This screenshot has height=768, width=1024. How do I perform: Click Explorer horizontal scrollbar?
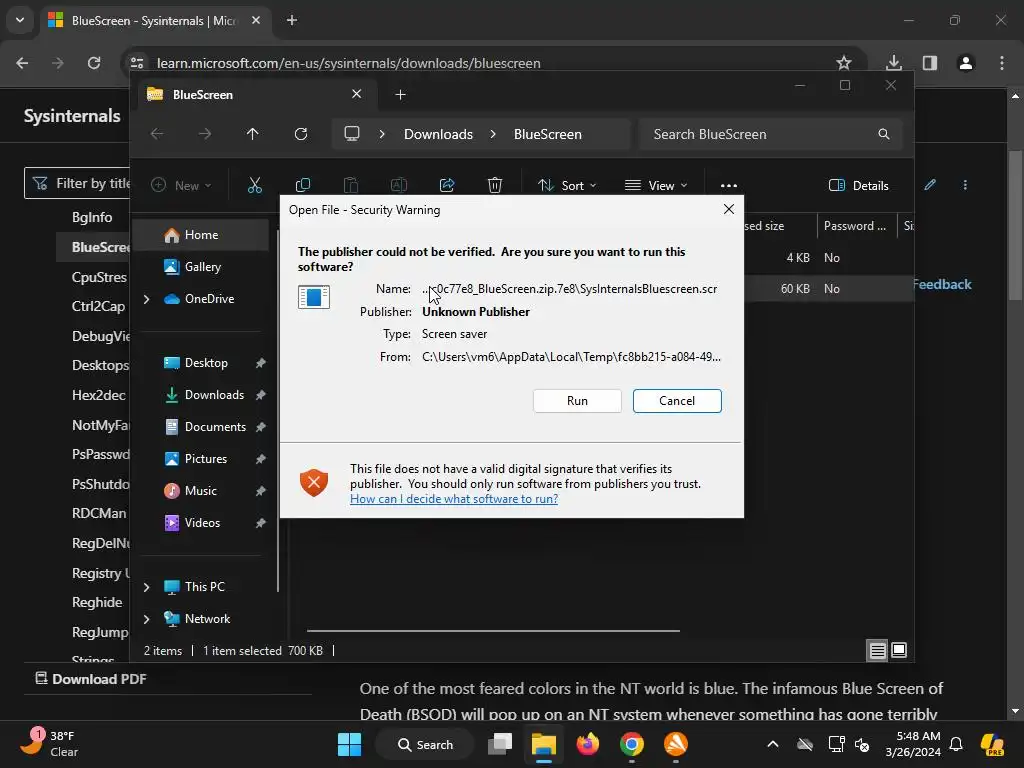coord(493,631)
